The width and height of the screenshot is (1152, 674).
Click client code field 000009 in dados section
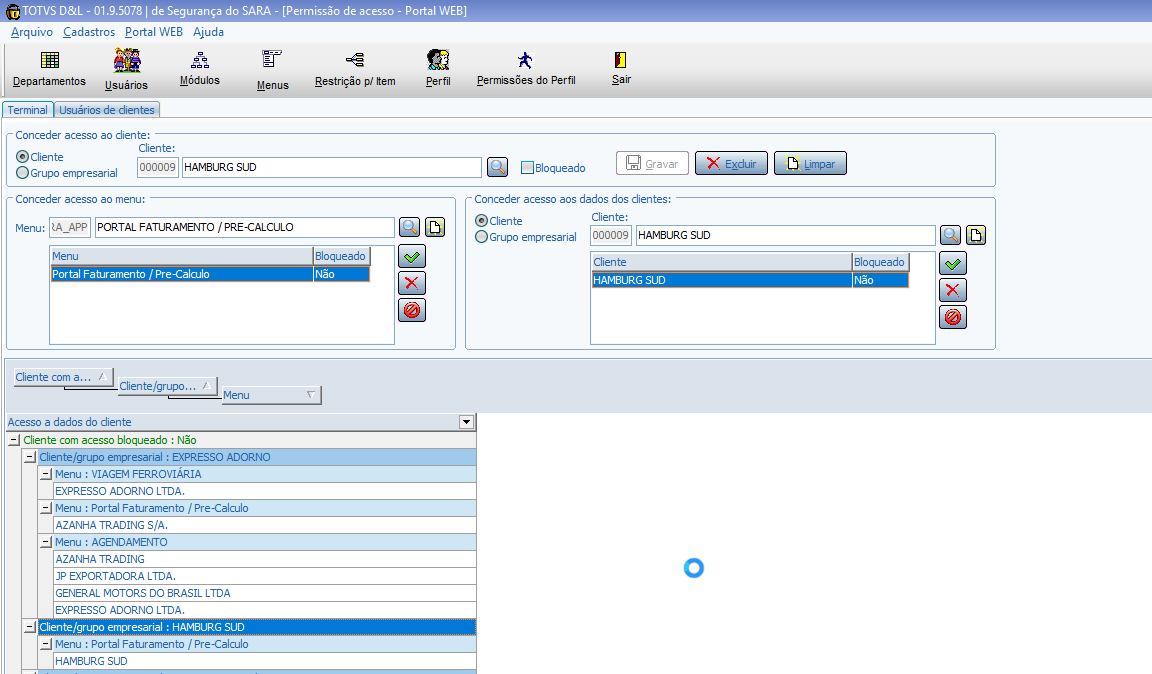click(x=611, y=235)
